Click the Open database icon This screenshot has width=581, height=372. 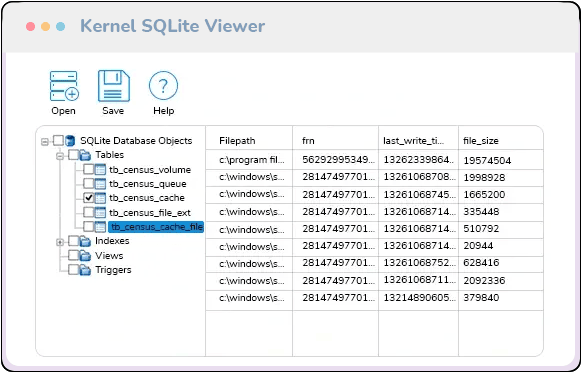tap(64, 86)
